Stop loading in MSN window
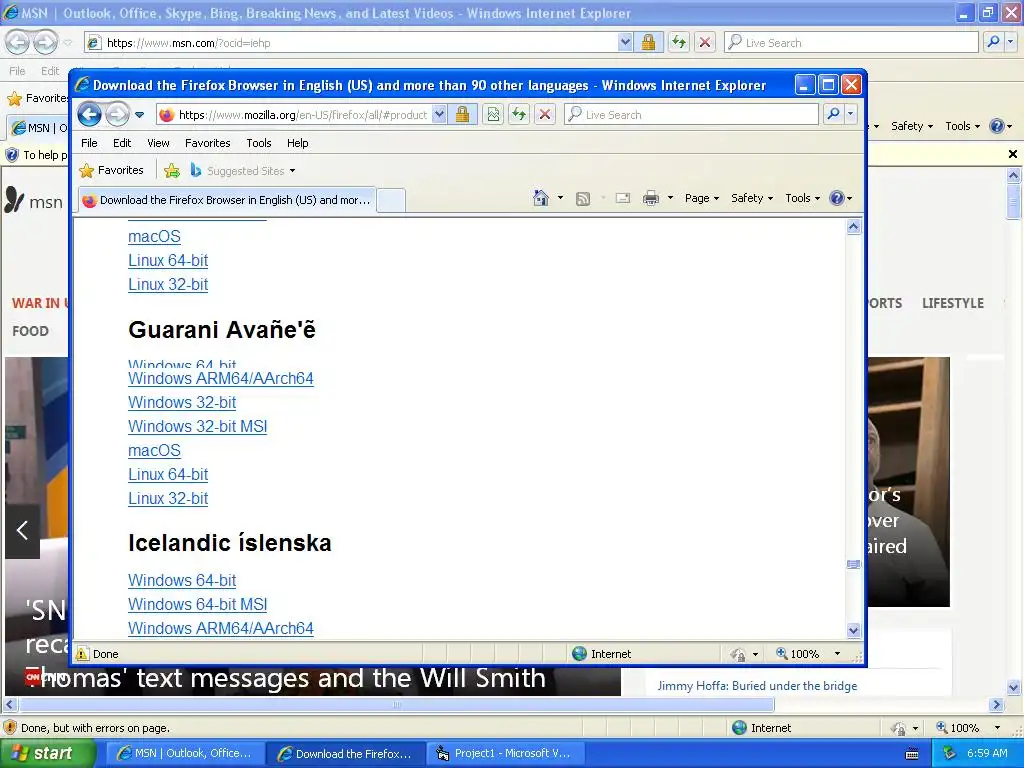1024x768 pixels. click(705, 43)
